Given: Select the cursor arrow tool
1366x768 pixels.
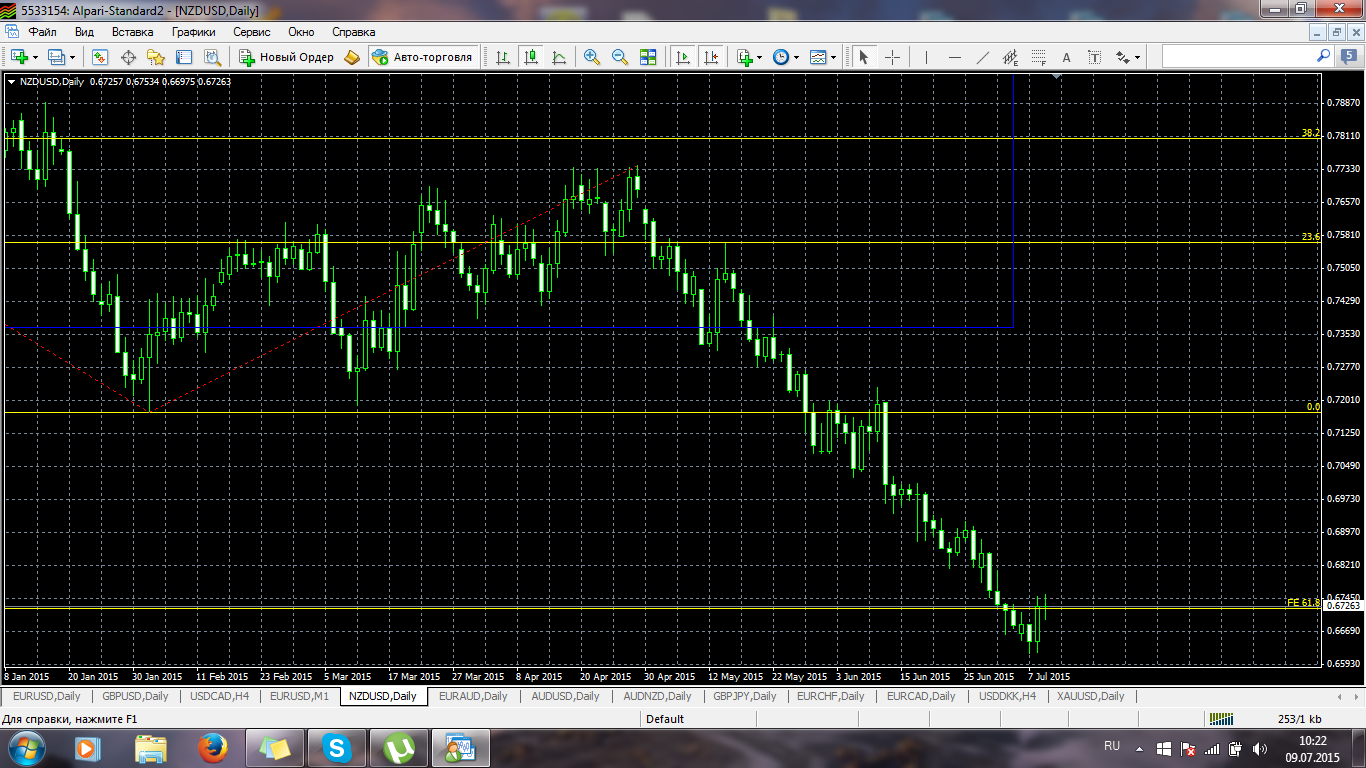Looking at the screenshot, I should click(x=863, y=57).
